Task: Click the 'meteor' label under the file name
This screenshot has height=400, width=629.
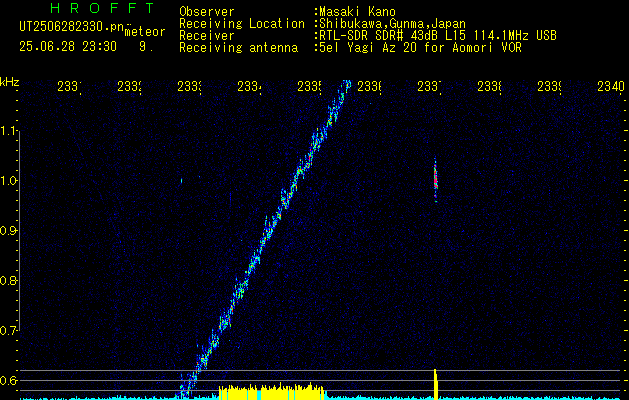Action: point(145,32)
